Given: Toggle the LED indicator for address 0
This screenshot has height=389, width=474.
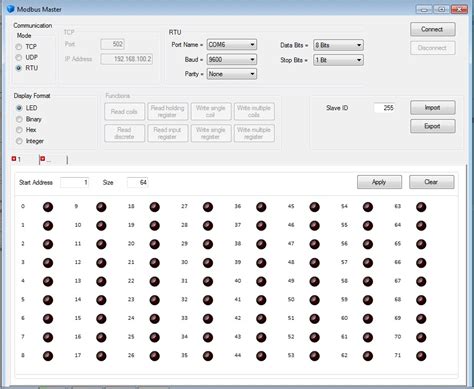Looking at the screenshot, I should pyautogui.click(x=48, y=207).
